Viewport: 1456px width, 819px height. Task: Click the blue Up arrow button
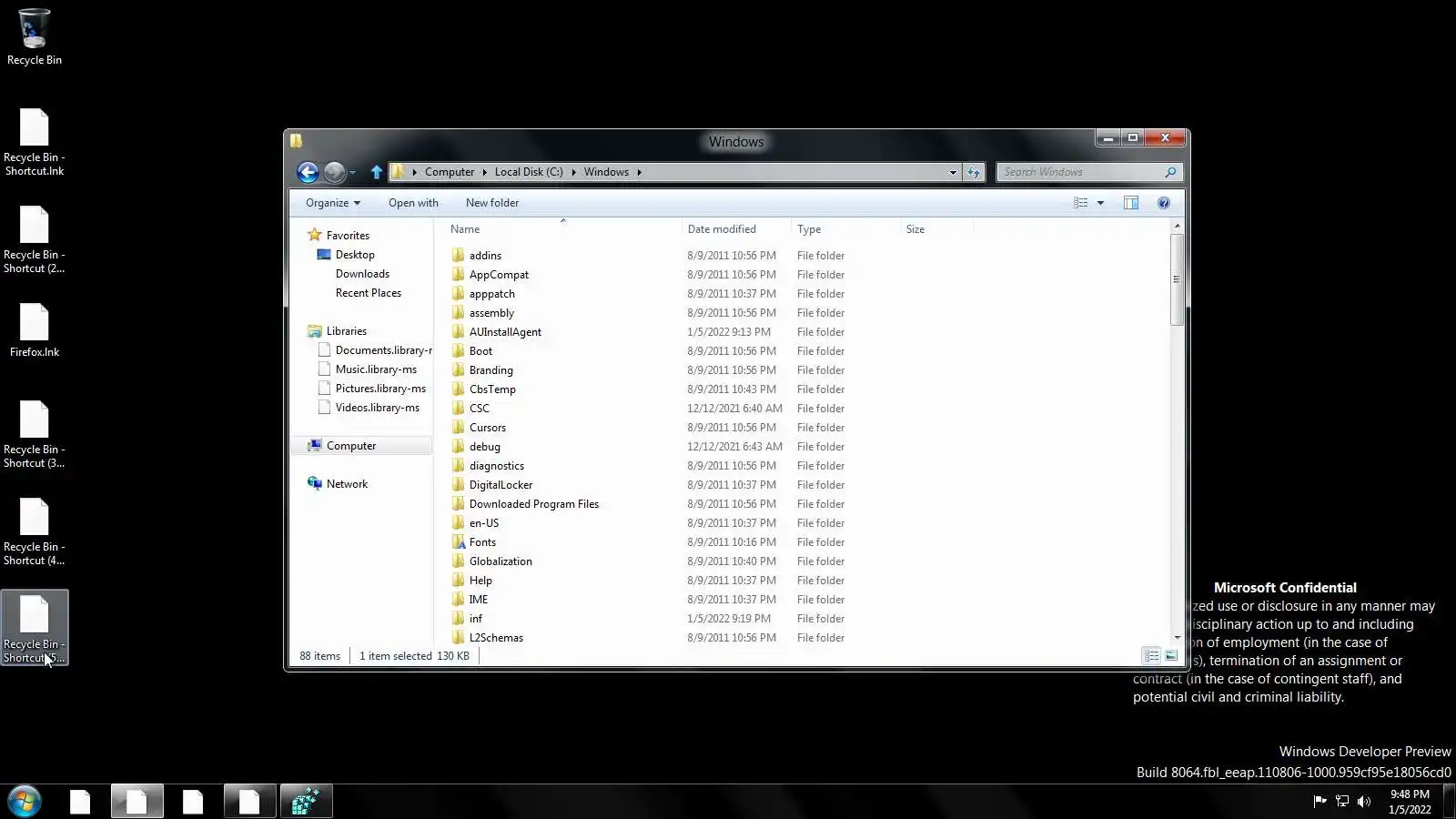click(x=377, y=172)
